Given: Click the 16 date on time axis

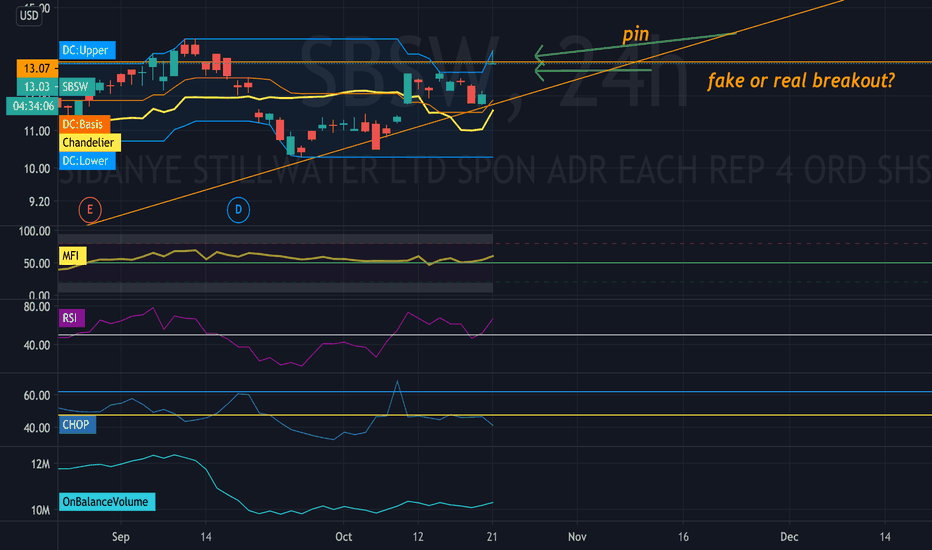Looking at the screenshot, I should click(x=683, y=537).
